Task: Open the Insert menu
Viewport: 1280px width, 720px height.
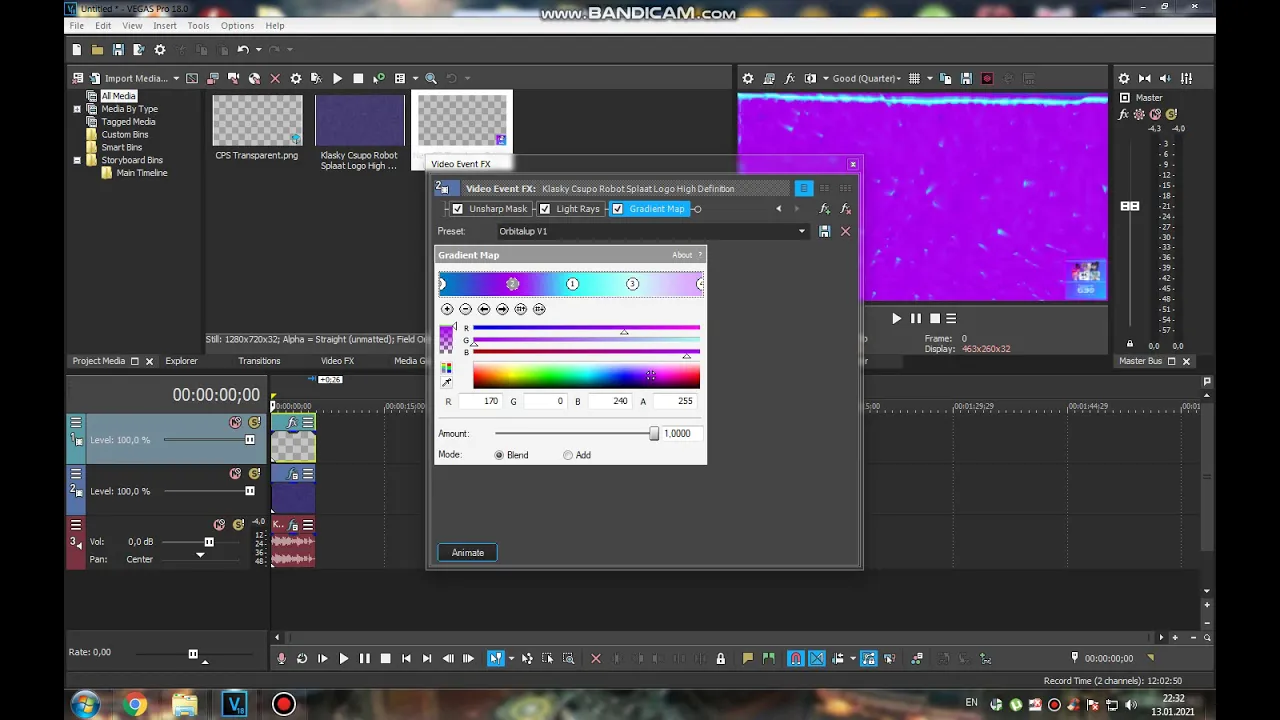Action: coord(165,25)
